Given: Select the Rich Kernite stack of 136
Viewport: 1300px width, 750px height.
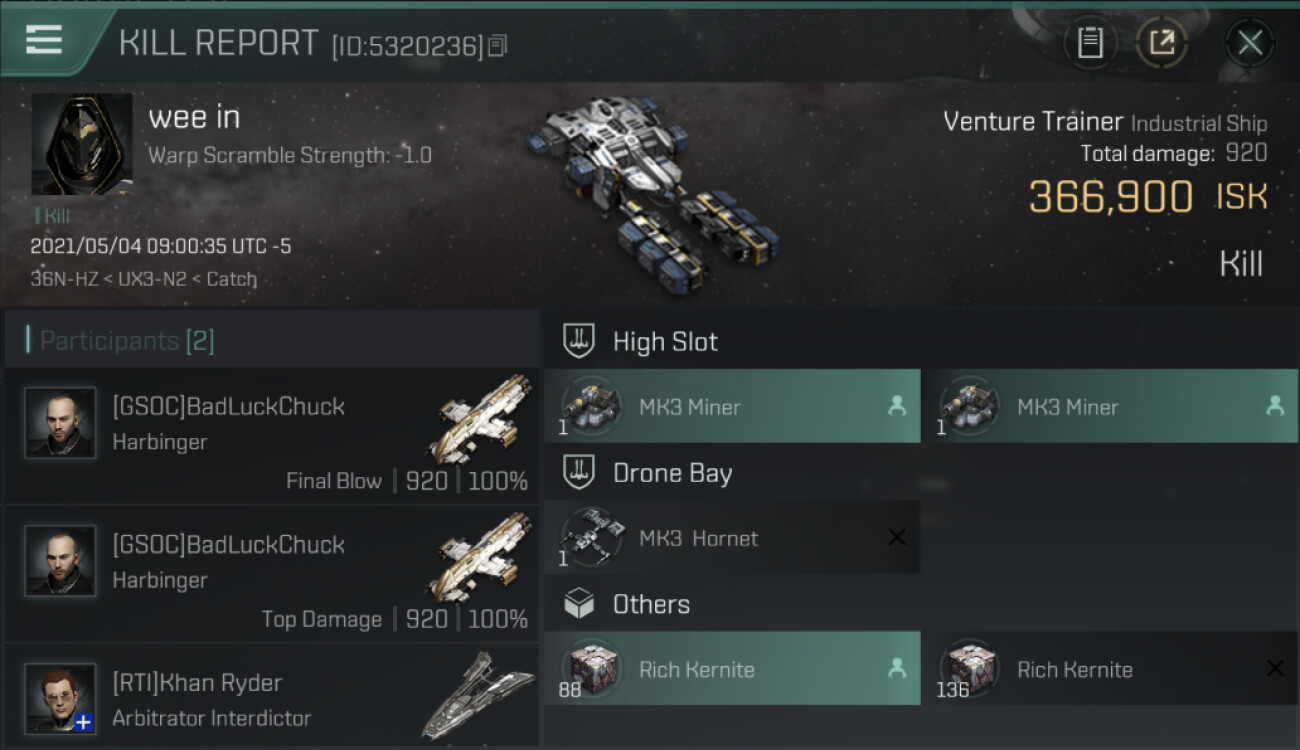Looking at the screenshot, I should click(x=1110, y=668).
